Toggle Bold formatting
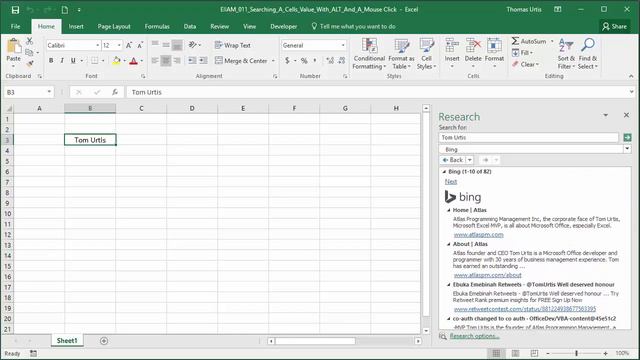 tap(51, 60)
